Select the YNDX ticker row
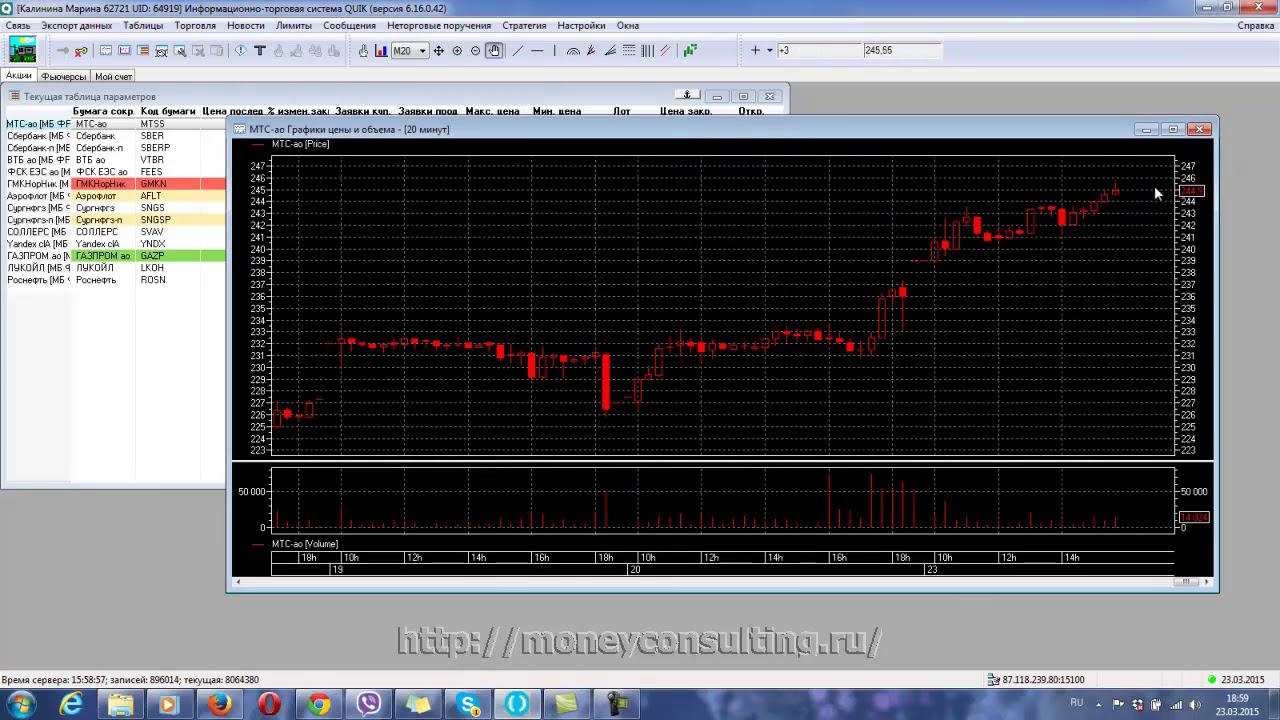This screenshot has height=720, width=1280. [113, 244]
